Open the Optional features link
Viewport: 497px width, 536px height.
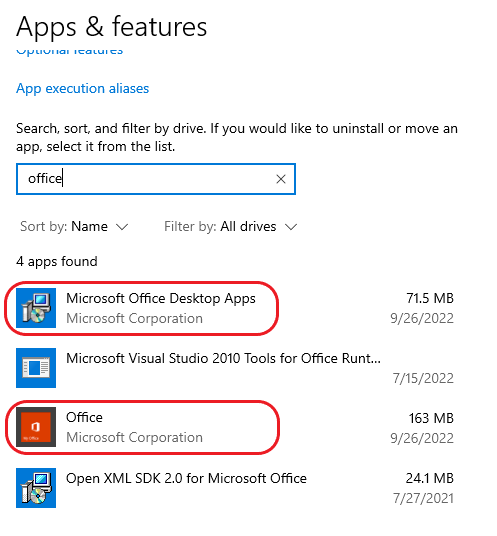pos(69,51)
